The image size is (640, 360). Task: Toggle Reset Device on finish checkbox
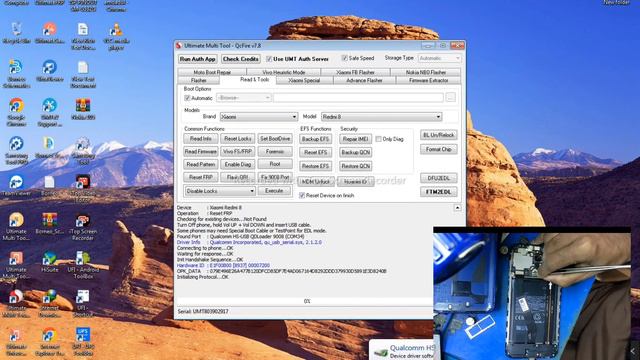(302, 196)
